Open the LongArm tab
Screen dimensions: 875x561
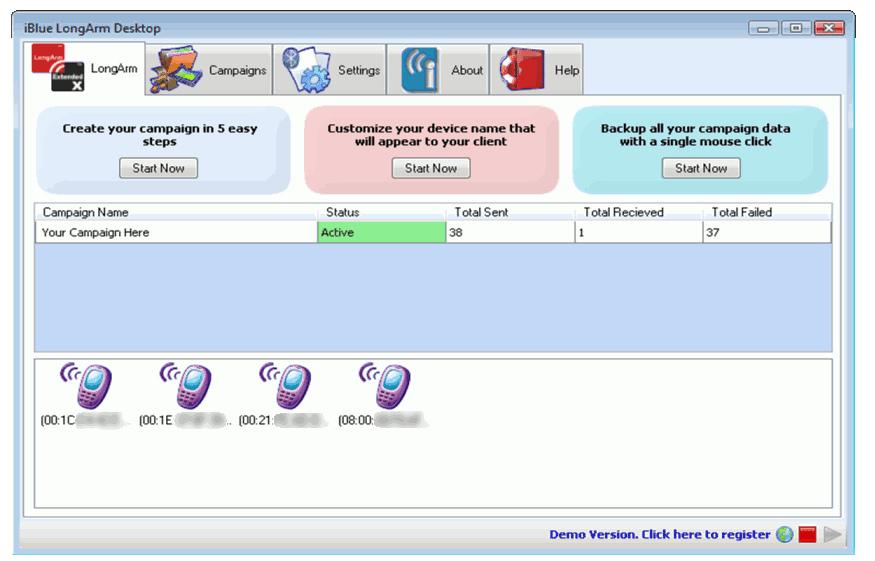(84, 69)
